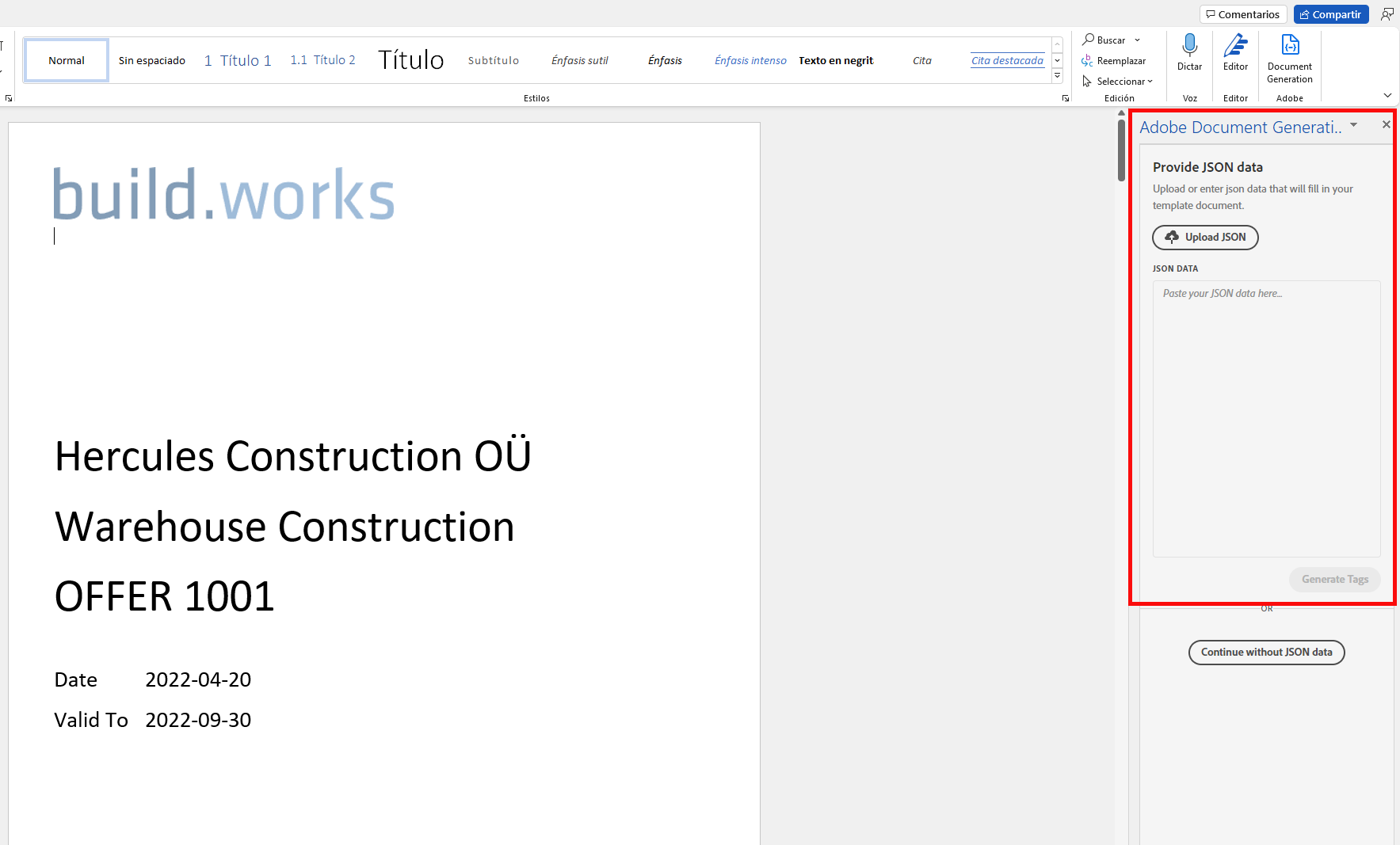Apply the Cita destacada style
This screenshot has height=845, width=1400.
(x=1007, y=60)
